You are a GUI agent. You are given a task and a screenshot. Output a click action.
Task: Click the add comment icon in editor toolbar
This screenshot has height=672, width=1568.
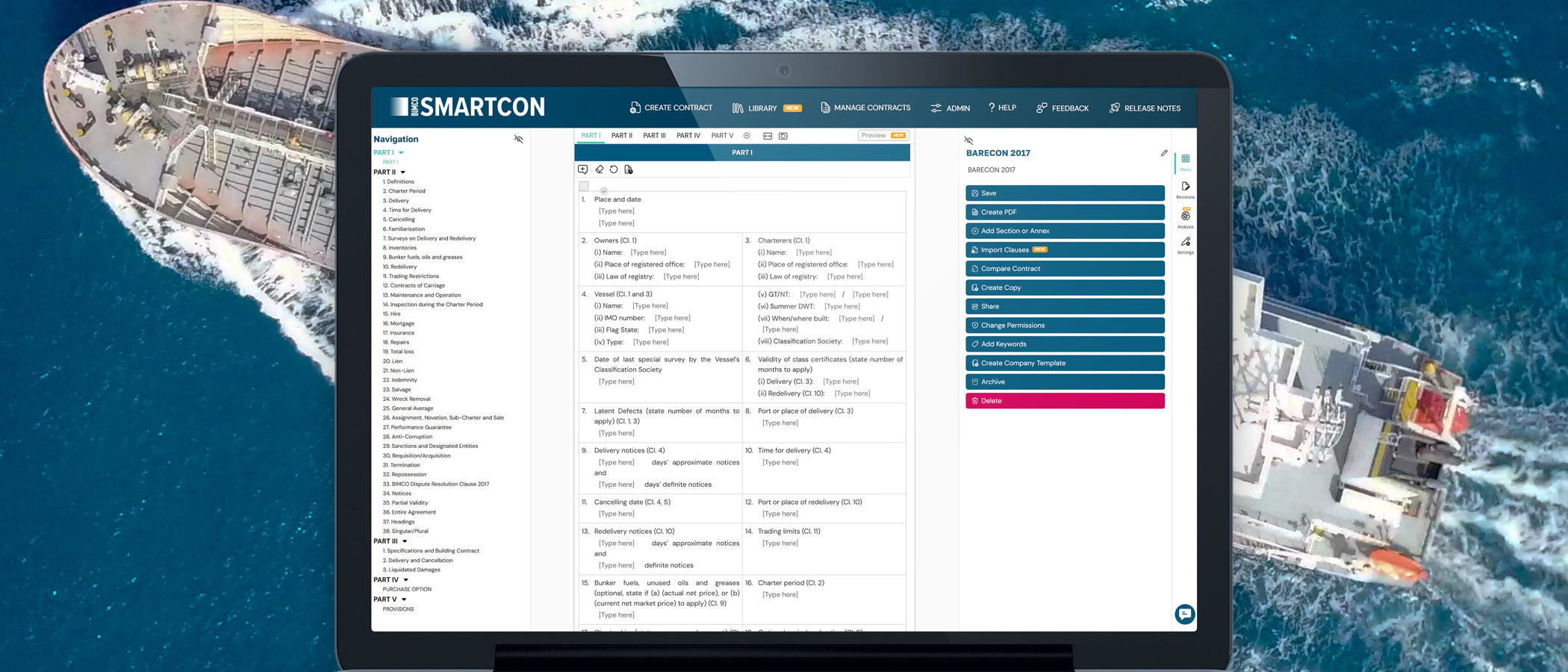(x=583, y=169)
